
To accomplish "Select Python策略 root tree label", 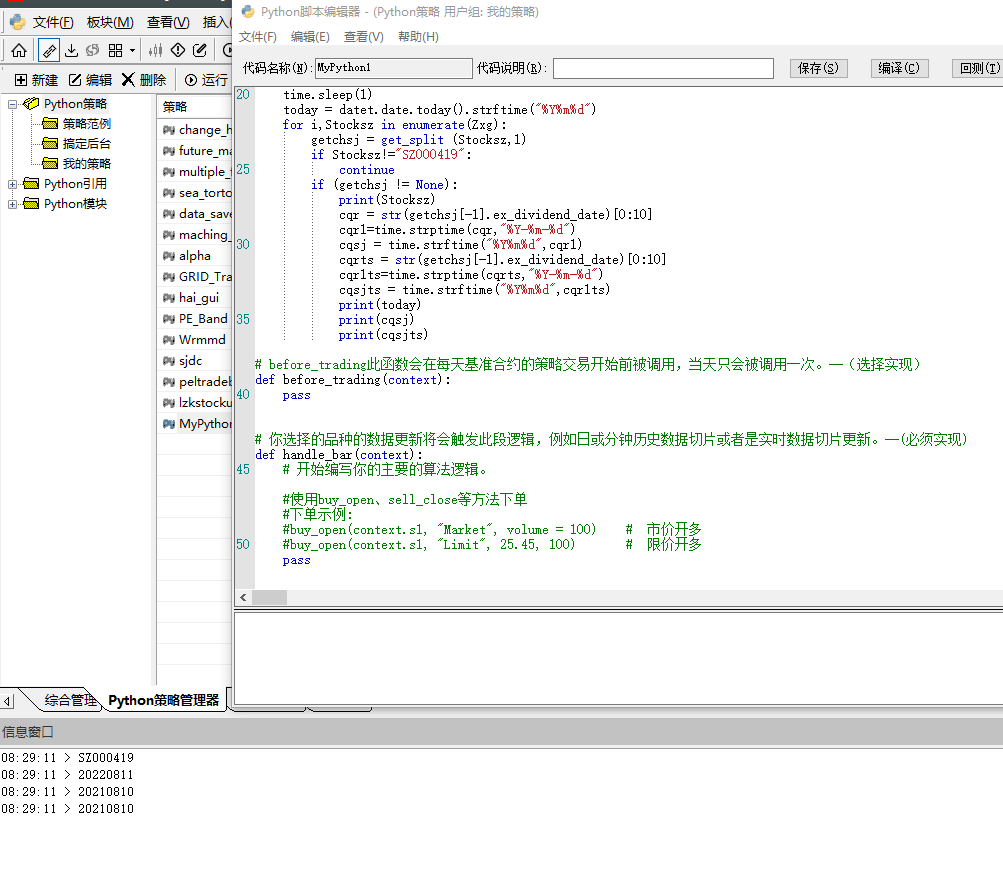I will pos(75,104).
